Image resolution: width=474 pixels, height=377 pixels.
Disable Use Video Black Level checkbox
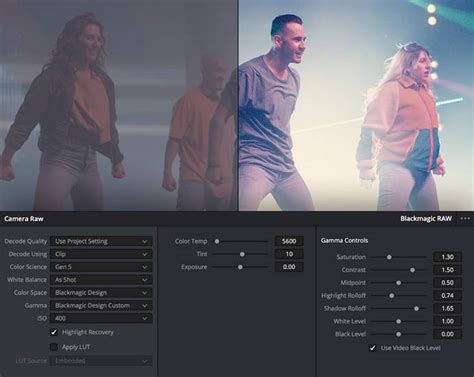point(372,348)
